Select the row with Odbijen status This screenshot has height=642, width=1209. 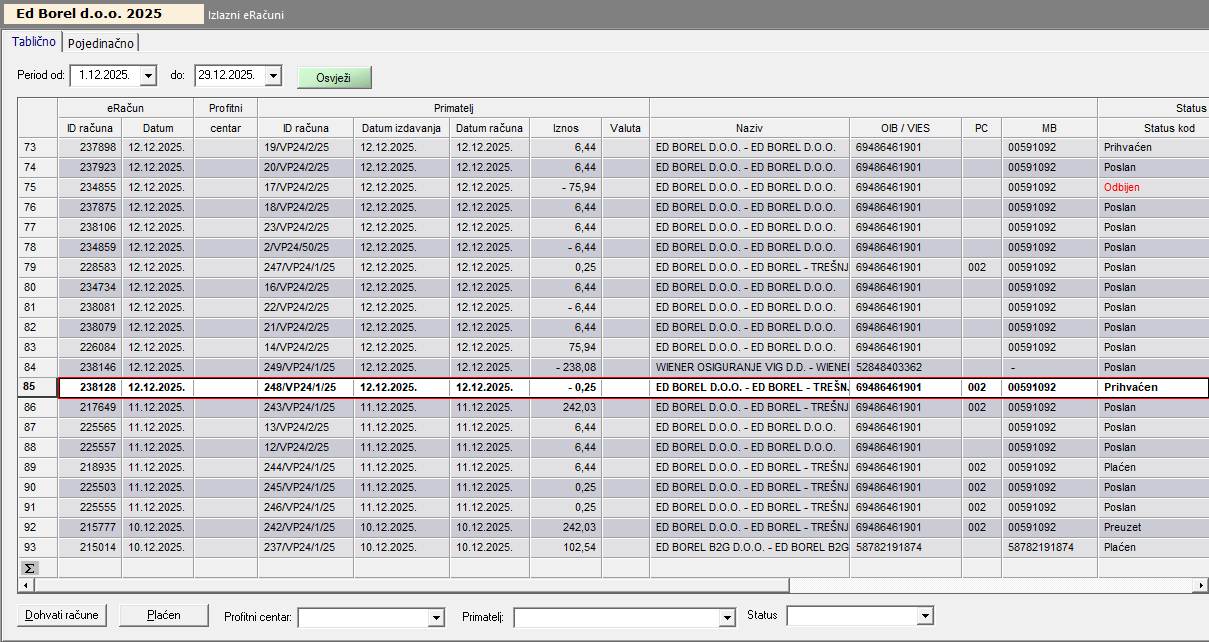point(1121,187)
